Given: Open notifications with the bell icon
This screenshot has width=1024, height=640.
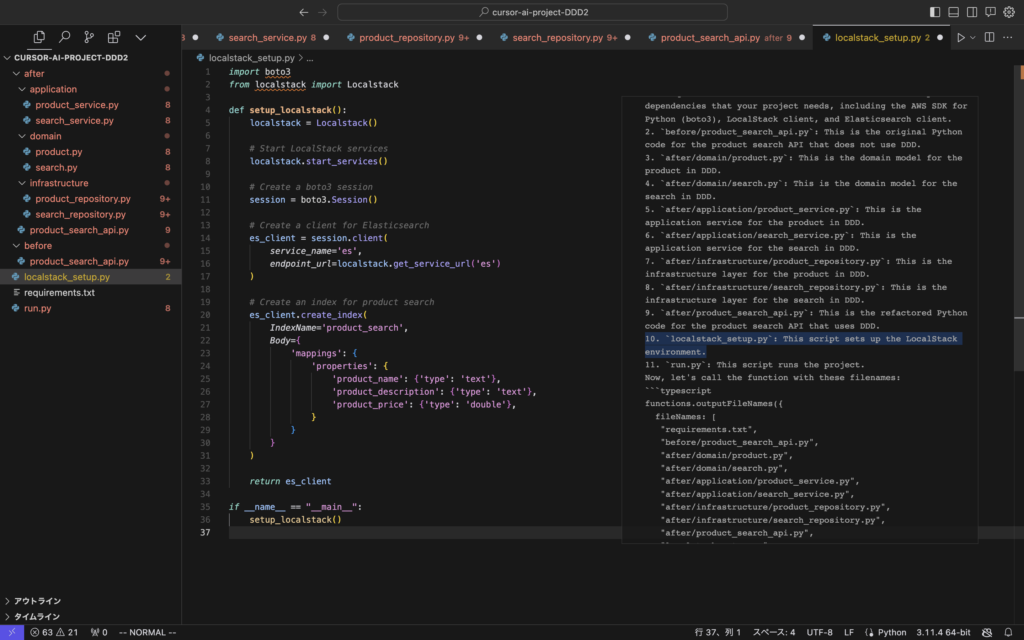Looking at the screenshot, I should pos(1008,632).
